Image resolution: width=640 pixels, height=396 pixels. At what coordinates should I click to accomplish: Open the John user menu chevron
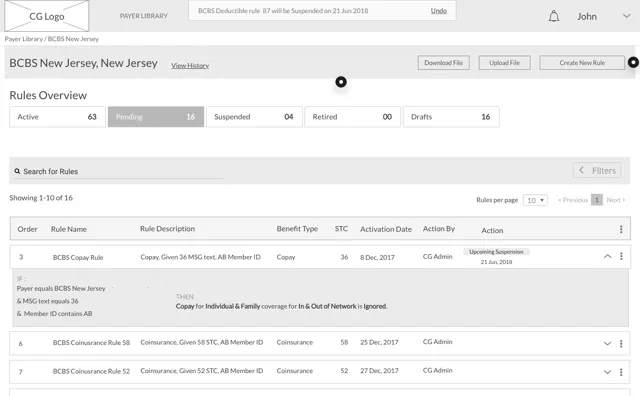tap(626, 16)
